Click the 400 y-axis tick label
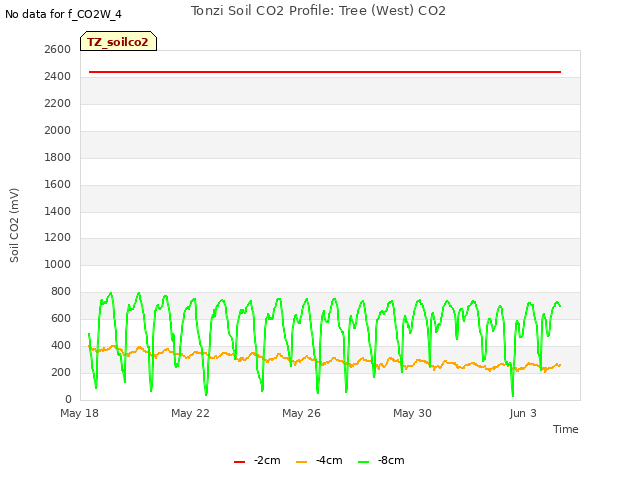640x480 pixels. [61, 345]
